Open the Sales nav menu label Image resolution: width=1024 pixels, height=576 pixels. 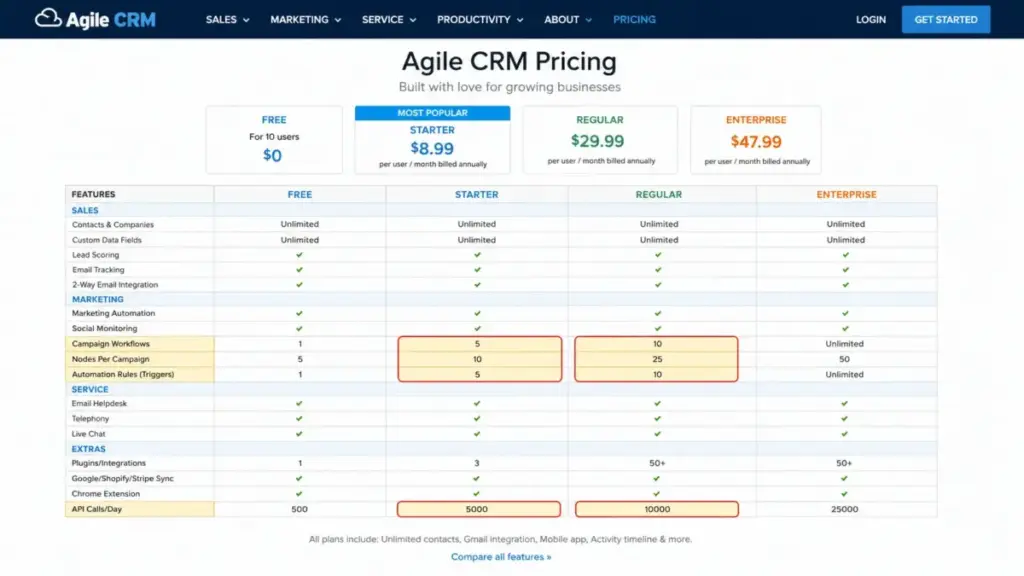click(221, 20)
